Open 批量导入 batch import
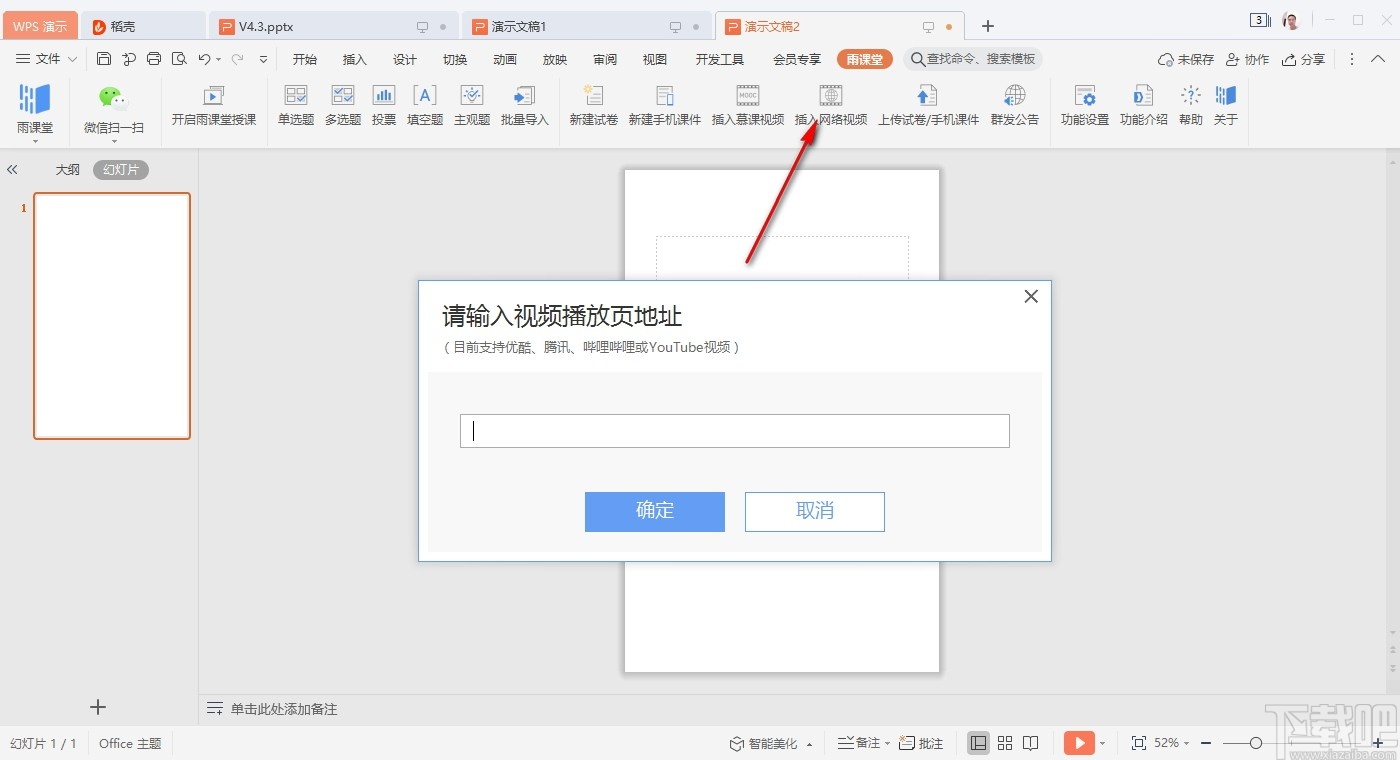The height and width of the screenshot is (760, 1400). tap(525, 106)
